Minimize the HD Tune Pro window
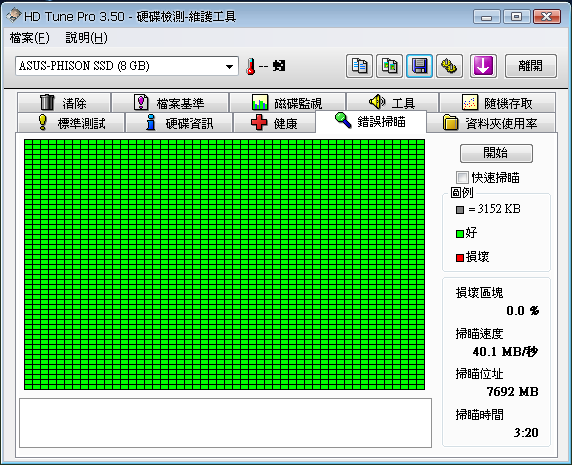Screen dimensions: 572x465 coord(486,17)
